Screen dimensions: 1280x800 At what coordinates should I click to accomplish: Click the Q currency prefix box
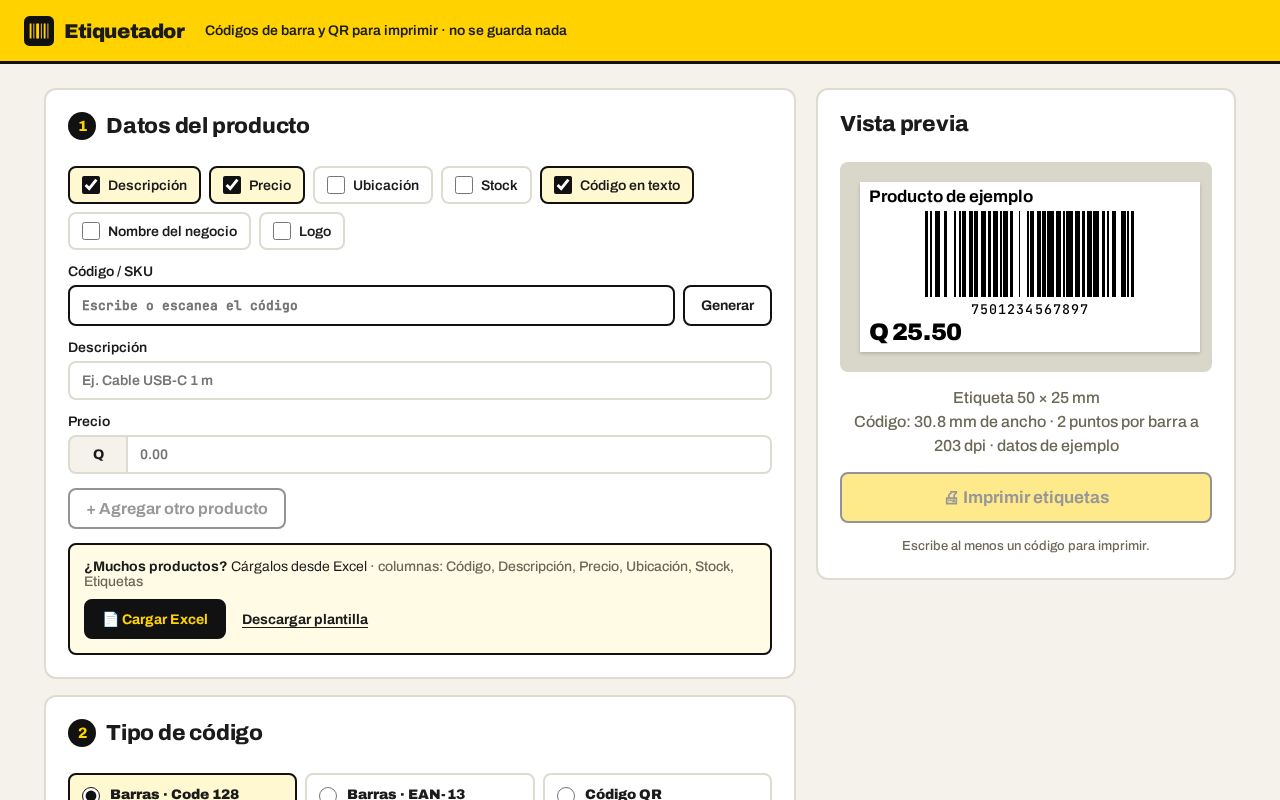coord(98,454)
